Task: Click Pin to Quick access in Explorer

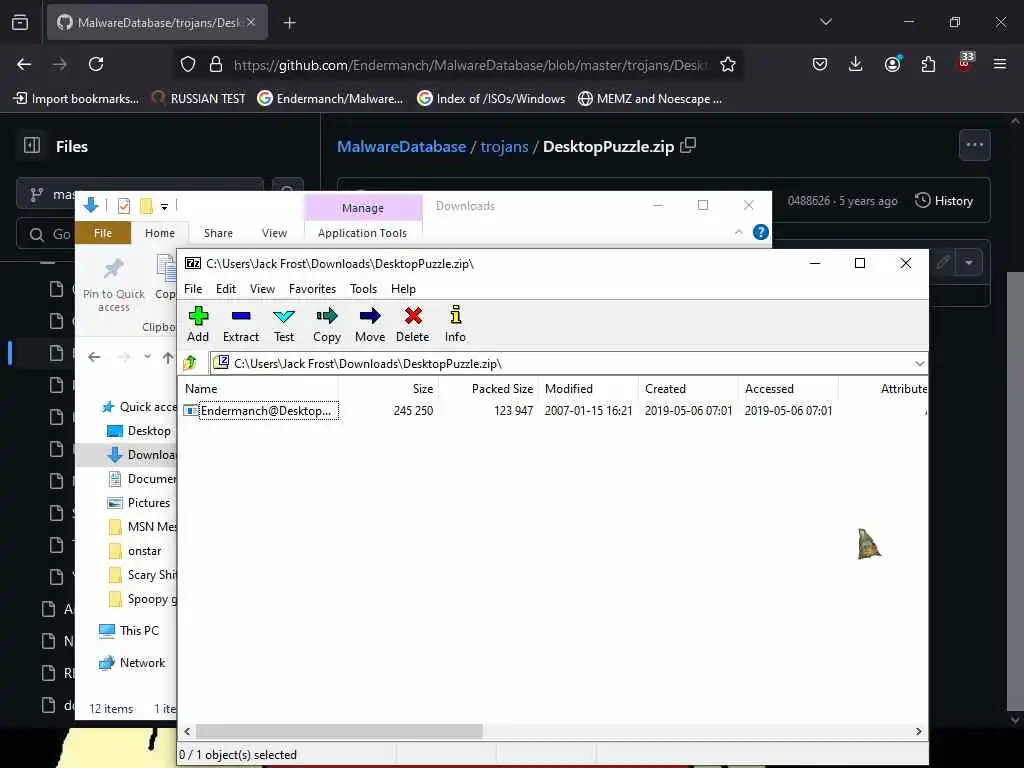Action: [x=114, y=285]
